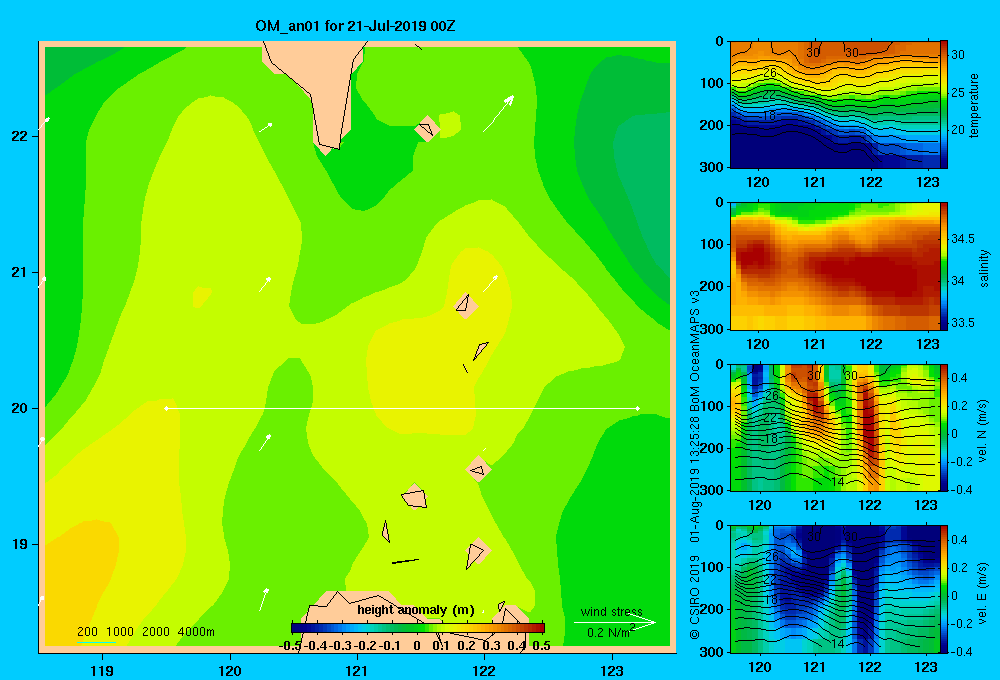Viewport: 1000px width, 680px height.
Task: Click the 'vel. N (m/s)' axis label
Action: tap(983, 431)
